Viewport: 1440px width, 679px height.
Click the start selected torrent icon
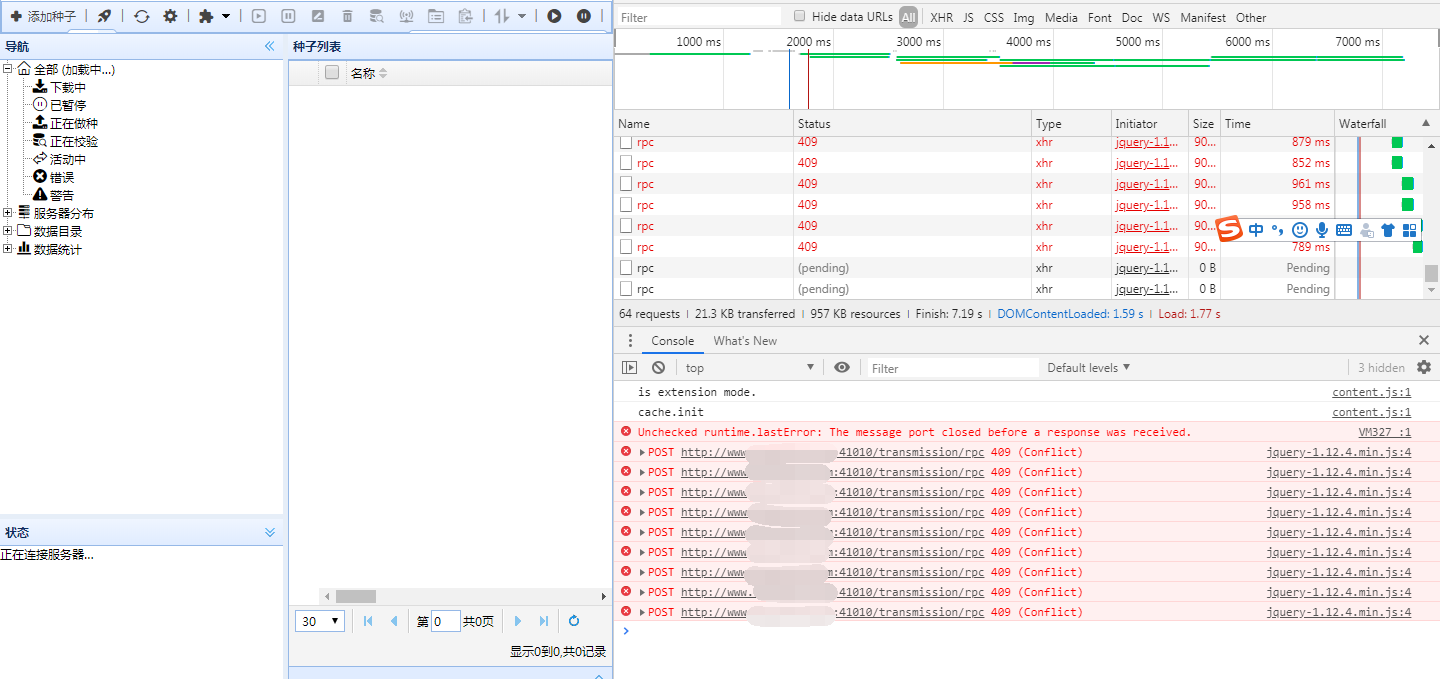click(259, 16)
